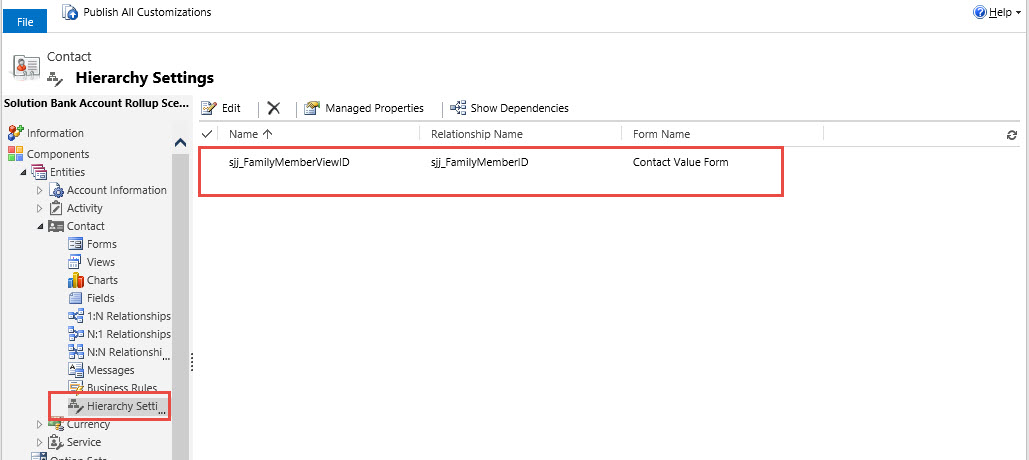1029x460 pixels.
Task: Open the Information section in sidebar
Action: click(x=55, y=133)
